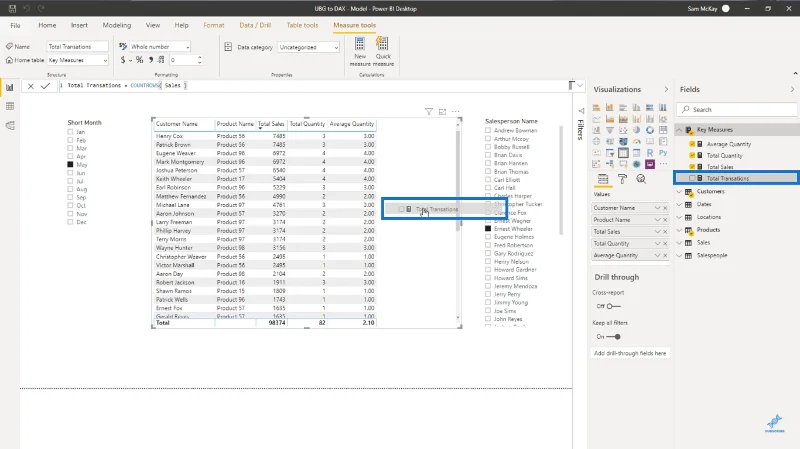The height and width of the screenshot is (449, 800).
Task: Open the Table tools ribbon tab
Action: pos(302,25)
